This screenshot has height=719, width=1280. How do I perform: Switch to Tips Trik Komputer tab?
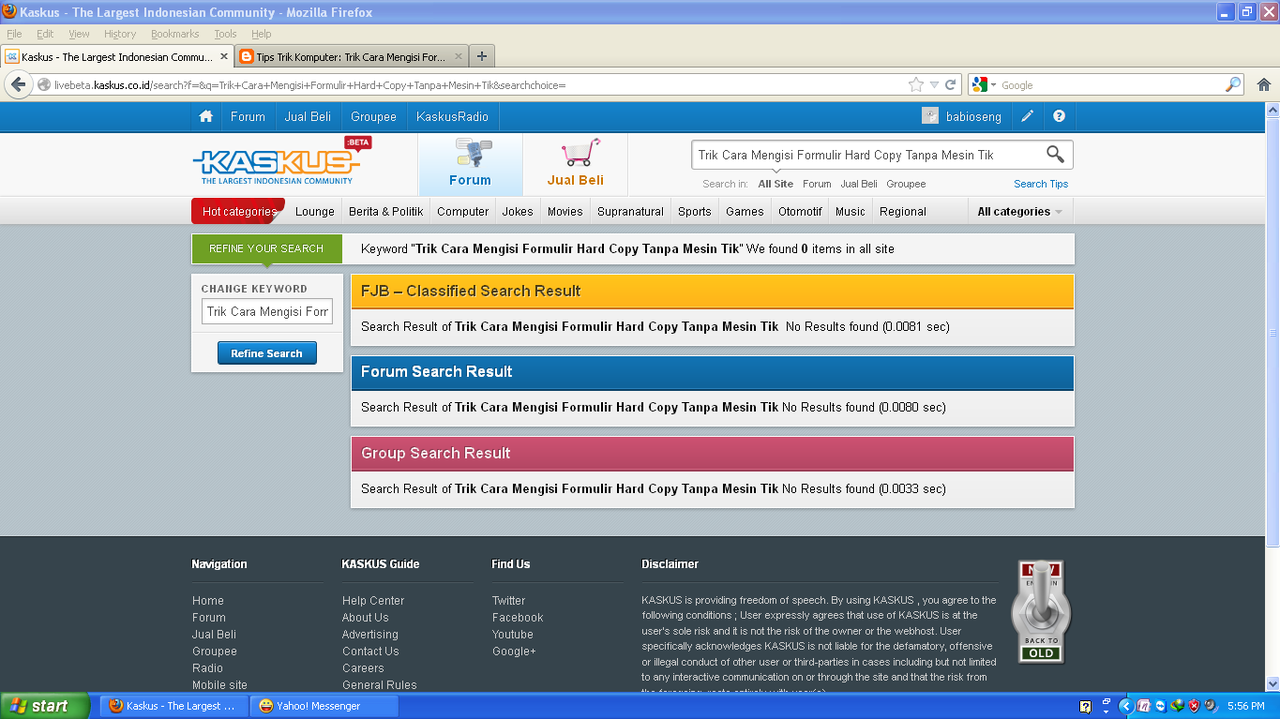pos(352,57)
